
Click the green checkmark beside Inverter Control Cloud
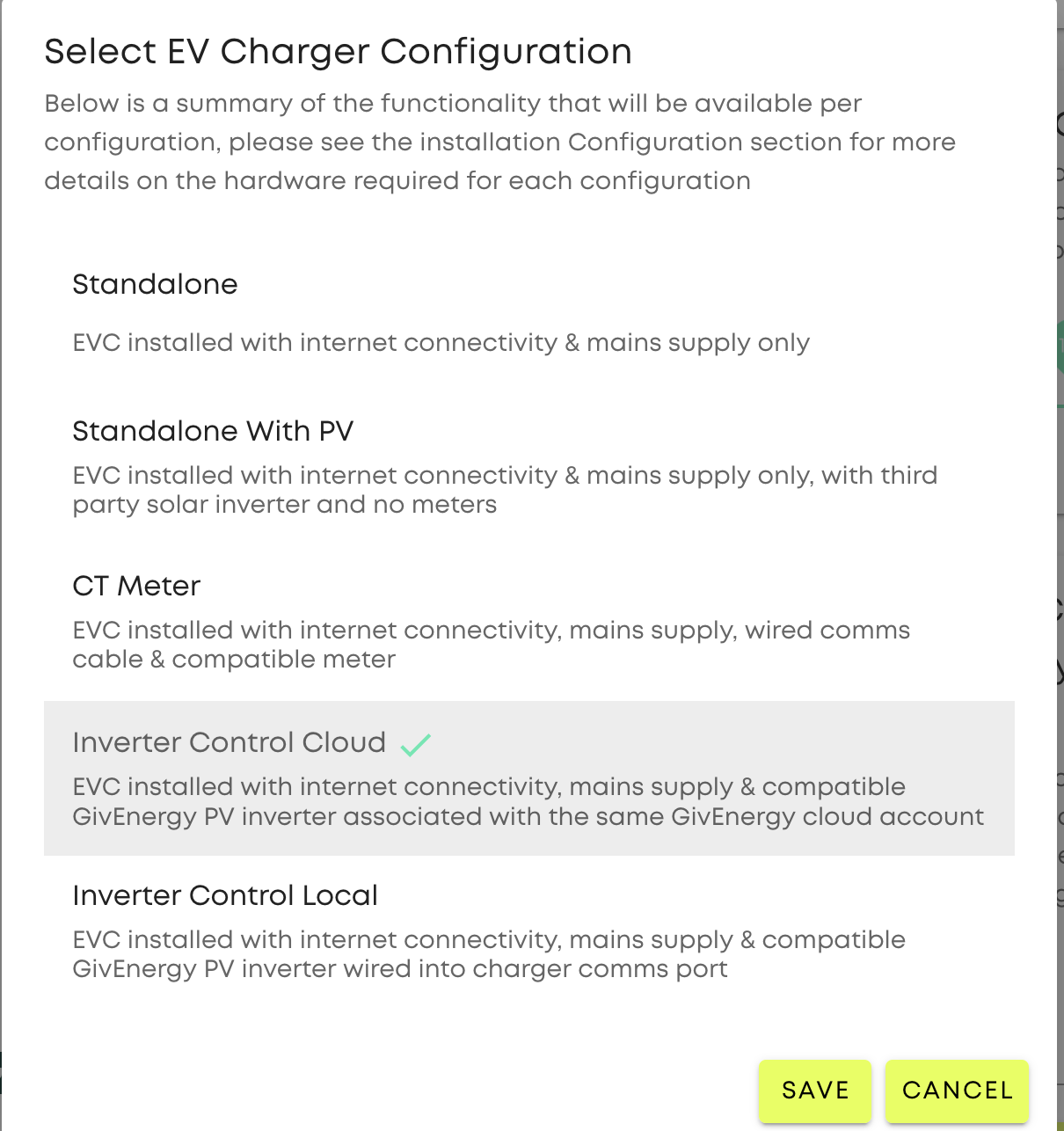click(415, 745)
